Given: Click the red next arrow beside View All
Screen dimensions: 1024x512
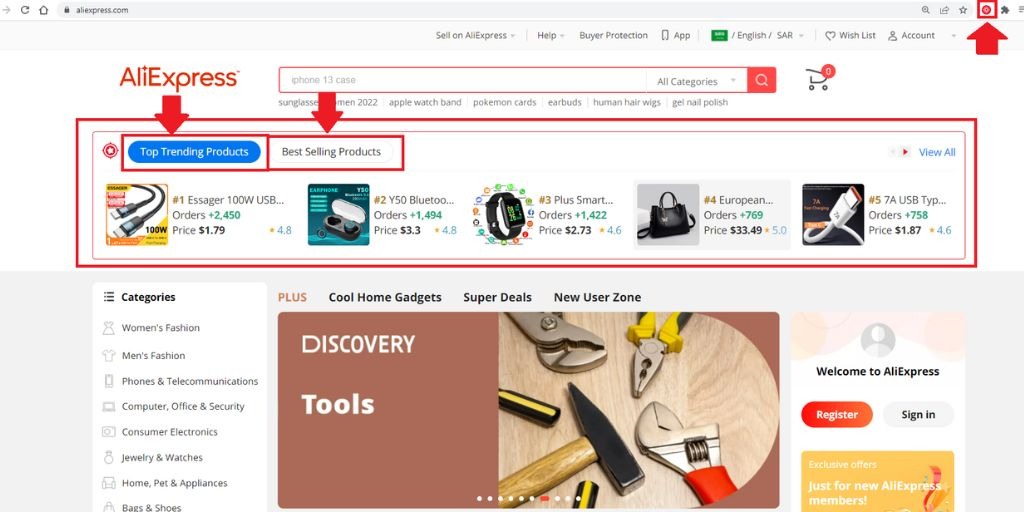Looking at the screenshot, I should tap(905, 152).
